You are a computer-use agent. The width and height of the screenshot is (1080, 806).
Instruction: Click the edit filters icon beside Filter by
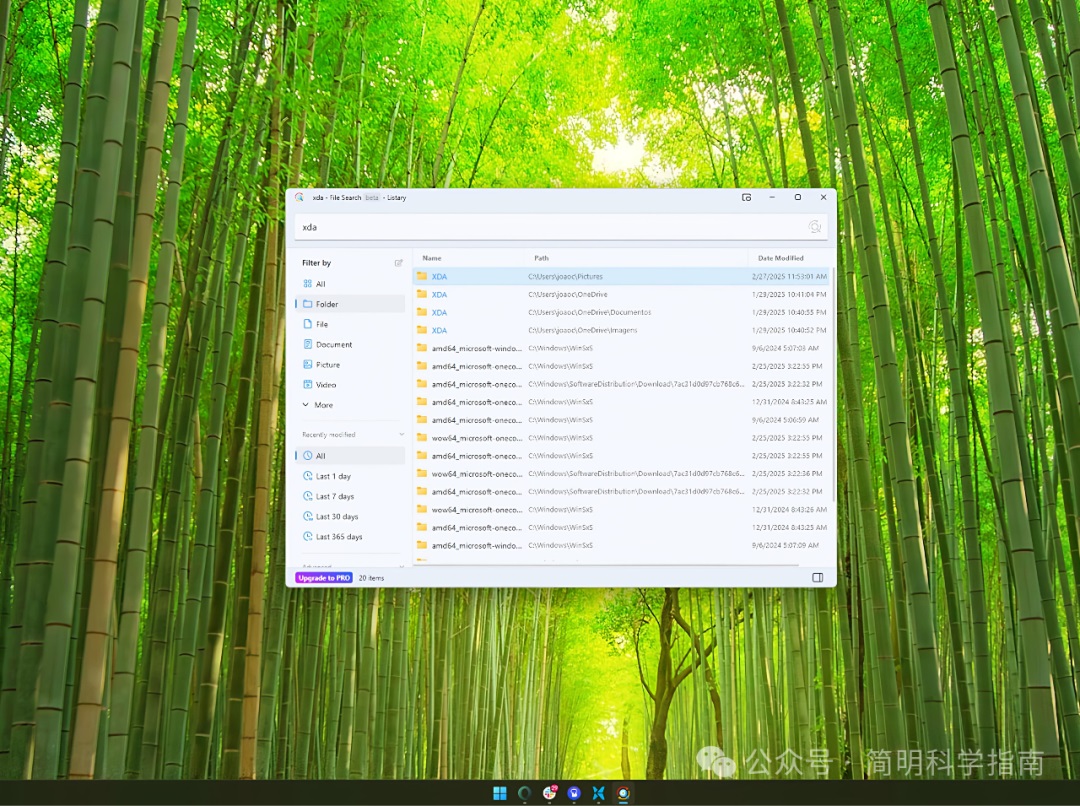(x=399, y=263)
